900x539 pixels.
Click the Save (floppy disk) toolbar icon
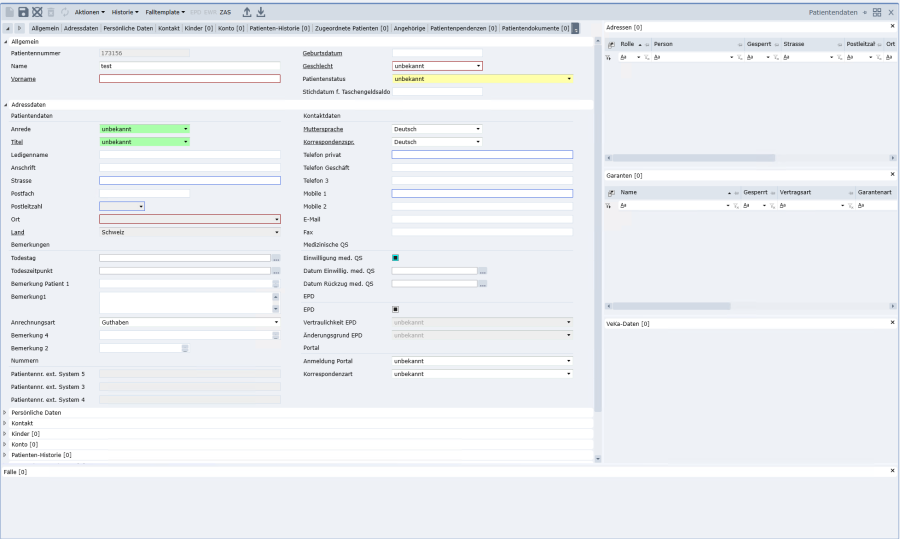(23, 11)
